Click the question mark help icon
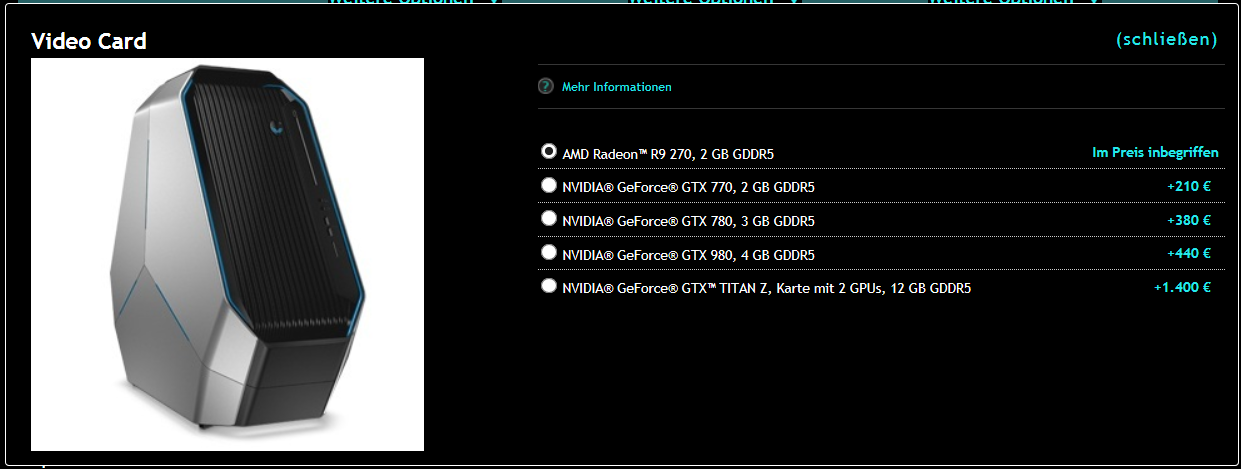1241x469 pixels. point(546,86)
